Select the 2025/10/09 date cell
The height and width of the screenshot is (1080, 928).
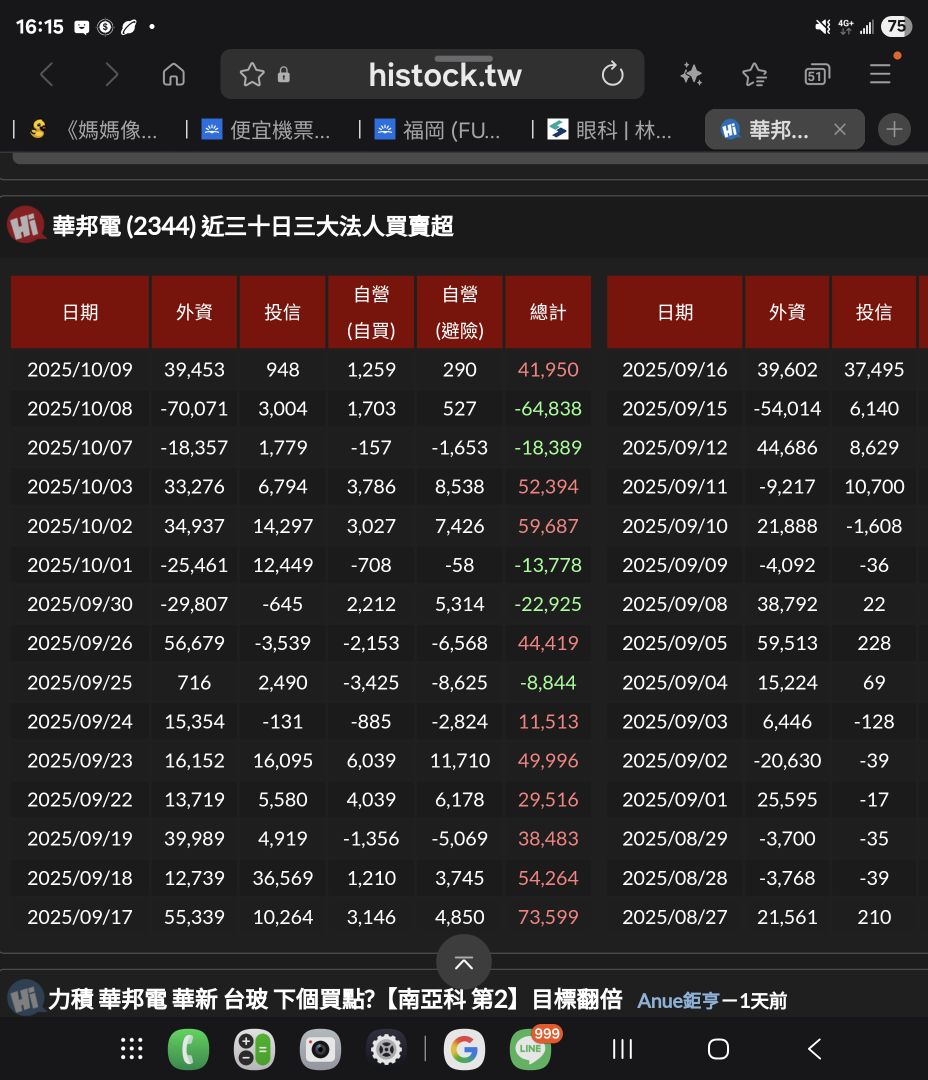tap(80, 370)
